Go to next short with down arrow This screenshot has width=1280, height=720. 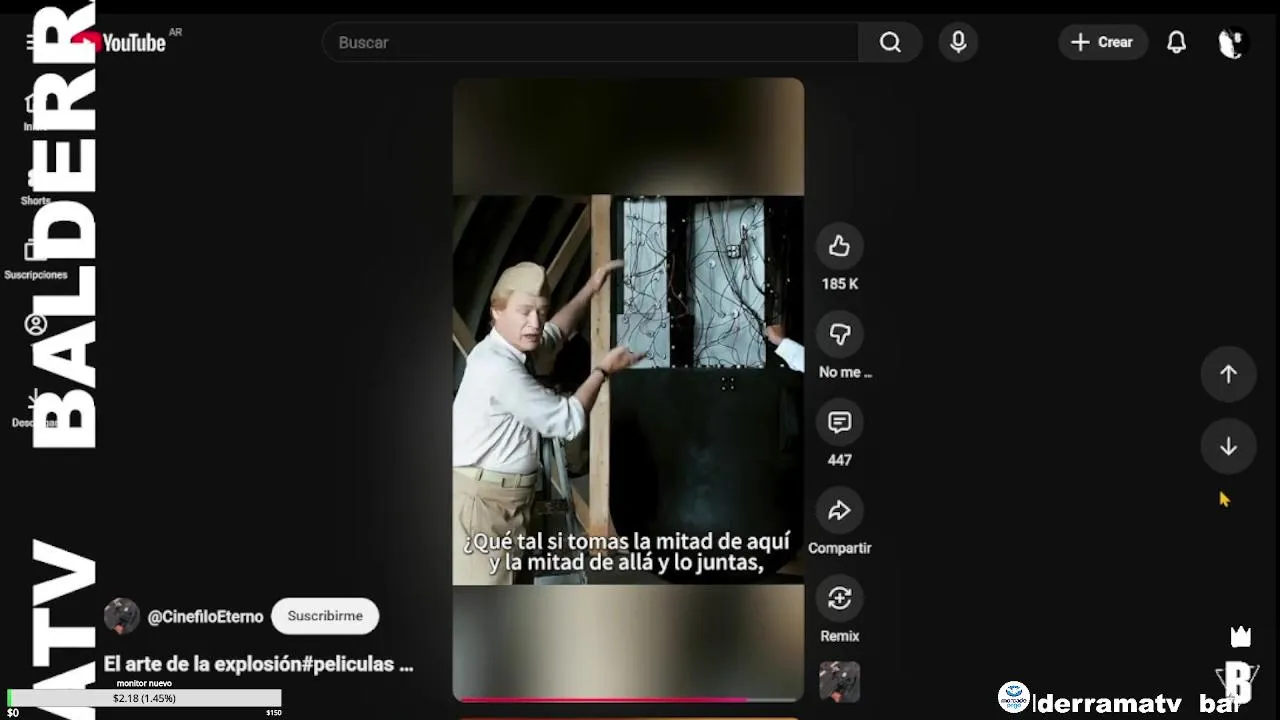point(1228,447)
